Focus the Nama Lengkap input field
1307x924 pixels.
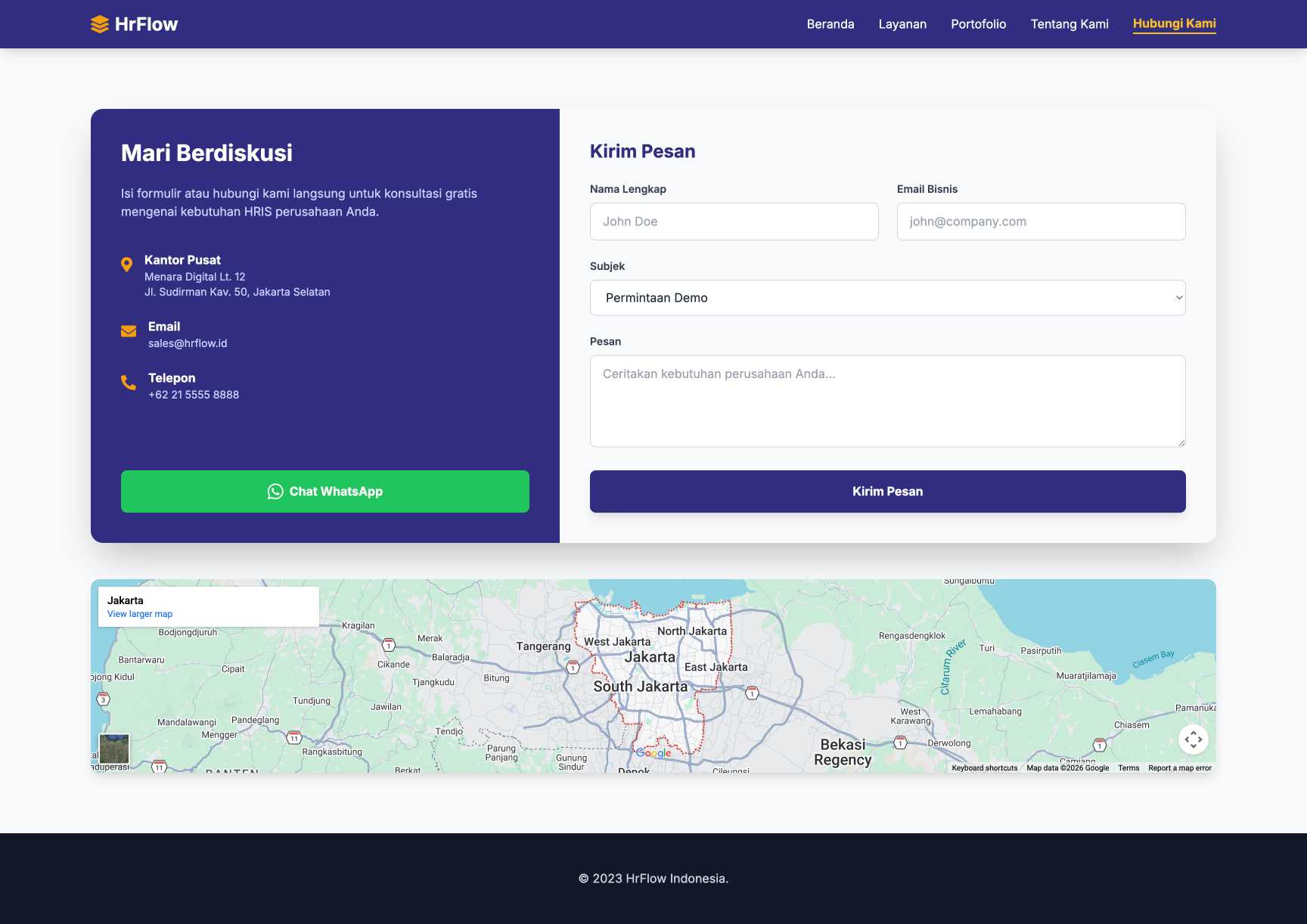tap(734, 222)
